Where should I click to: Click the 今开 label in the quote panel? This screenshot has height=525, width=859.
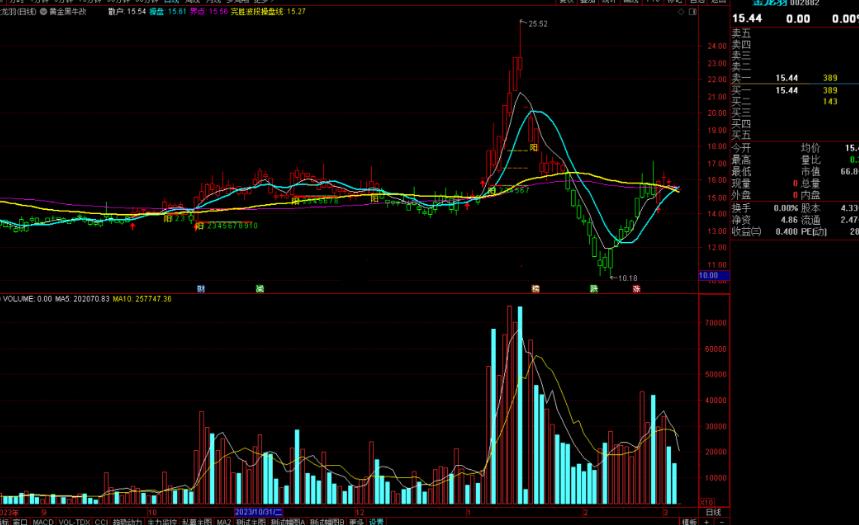coord(741,148)
